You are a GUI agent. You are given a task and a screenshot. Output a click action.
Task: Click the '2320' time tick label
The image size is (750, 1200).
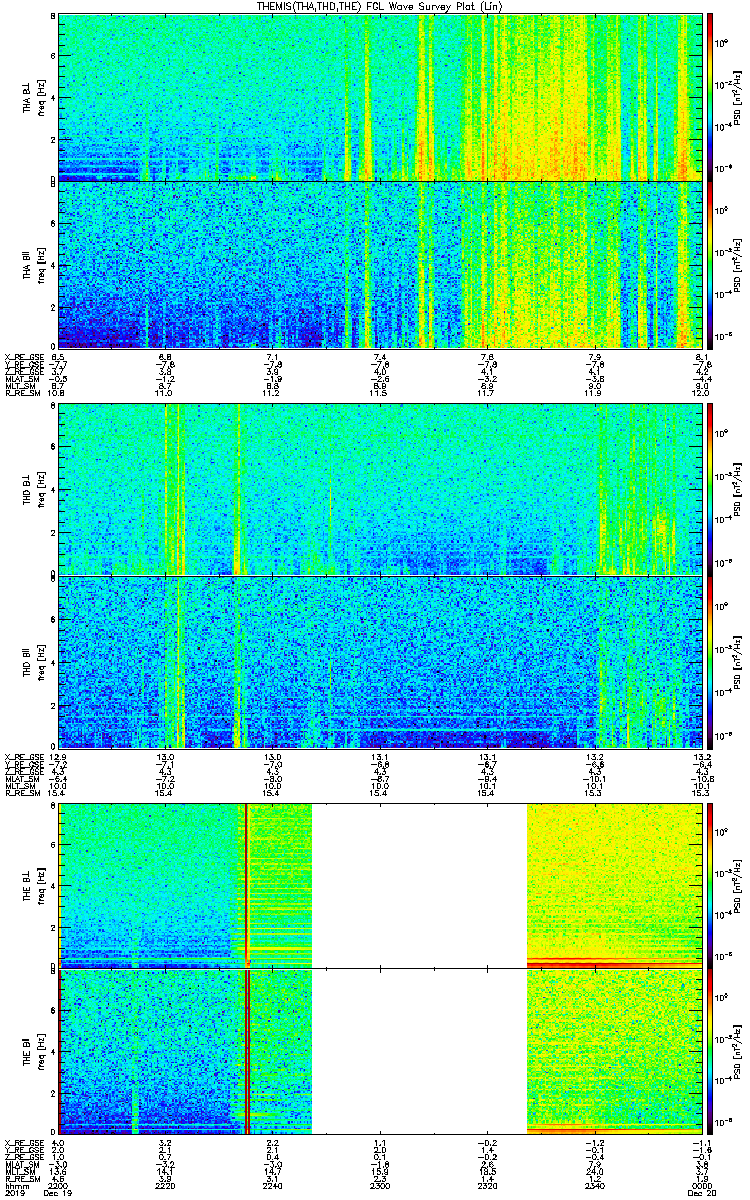pyautogui.click(x=486, y=1184)
